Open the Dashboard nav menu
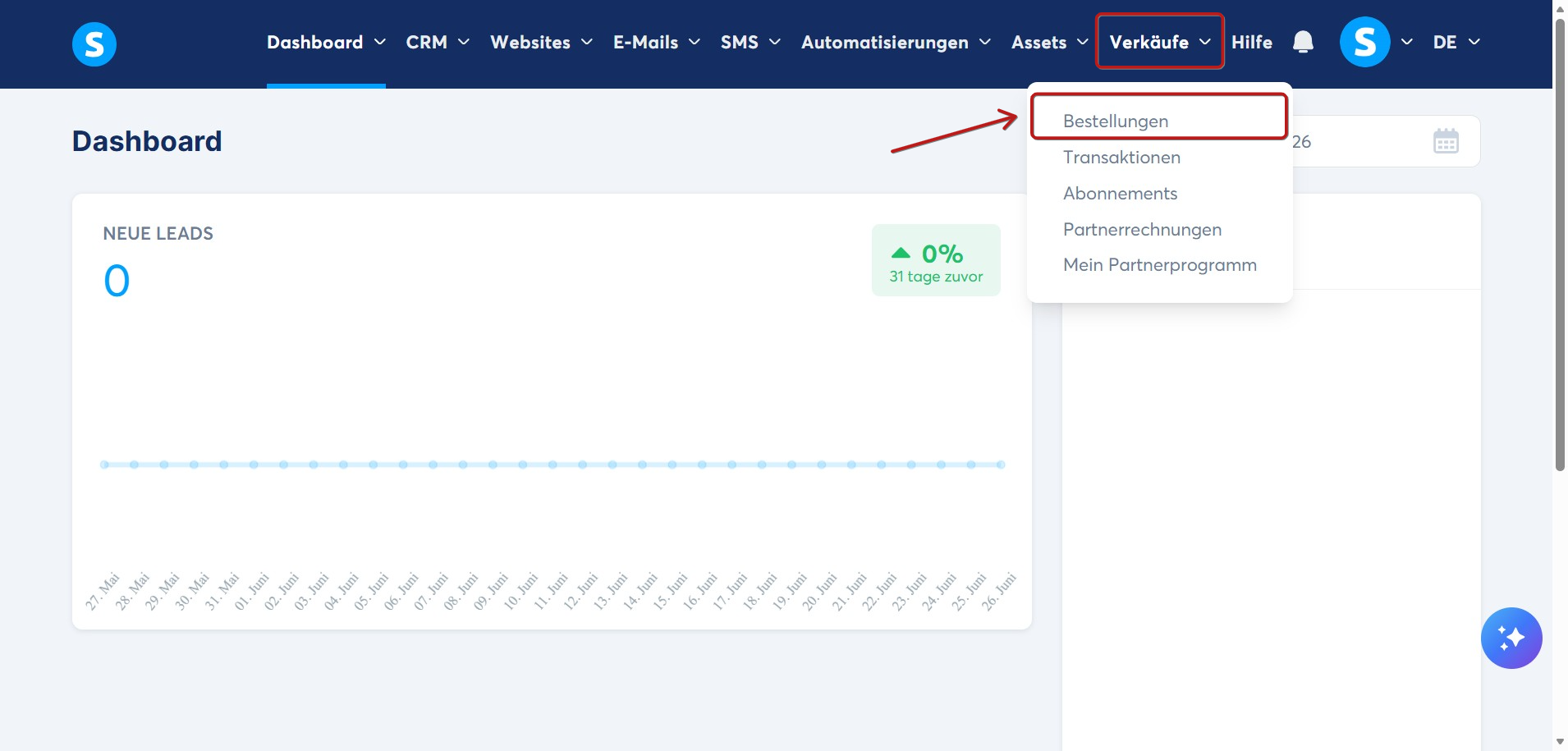The width and height of the screenshot is (1568, 751). point(326,42)
